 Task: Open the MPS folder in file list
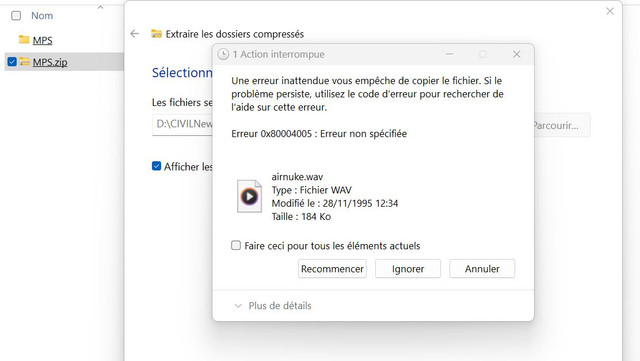point(42,40)
